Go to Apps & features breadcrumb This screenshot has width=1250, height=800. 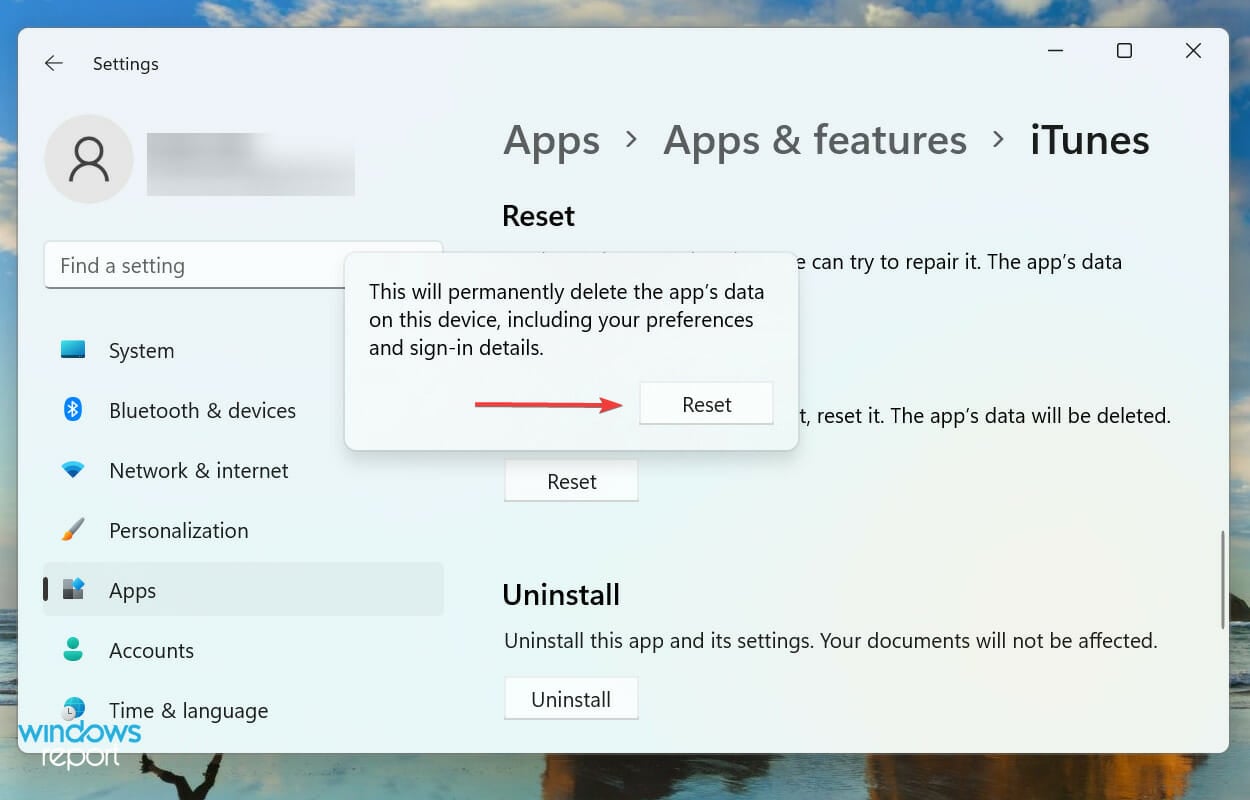[x=815, y=140]
